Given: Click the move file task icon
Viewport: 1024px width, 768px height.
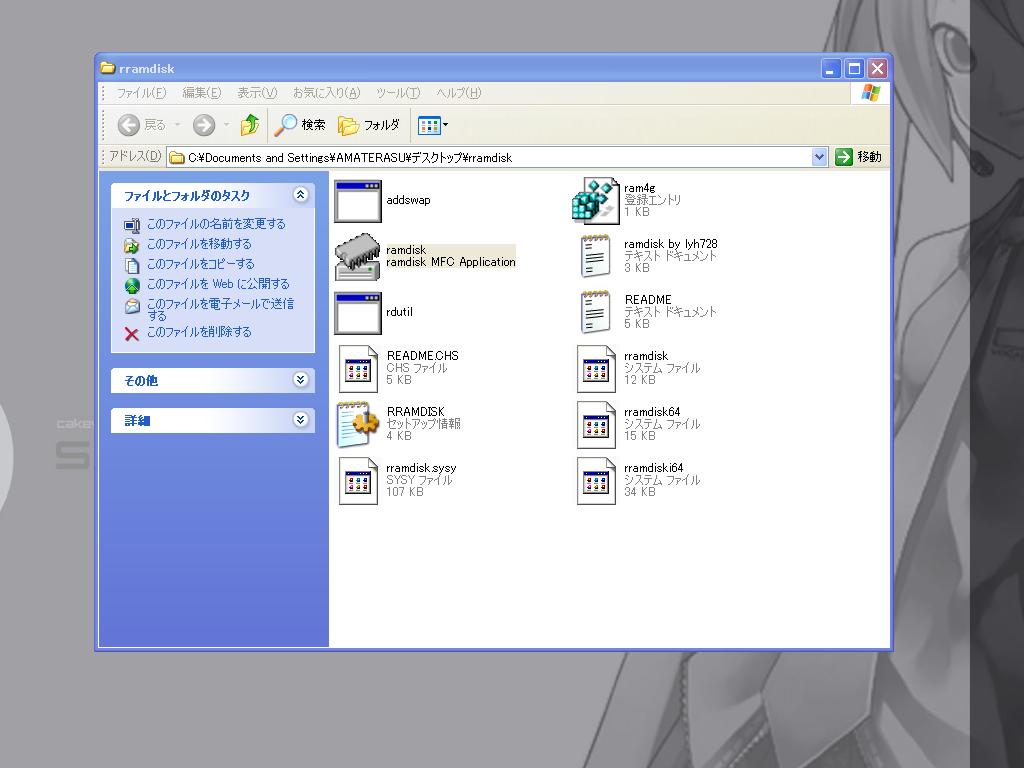Looking at the screenshot, I should [x=132, y=246].
